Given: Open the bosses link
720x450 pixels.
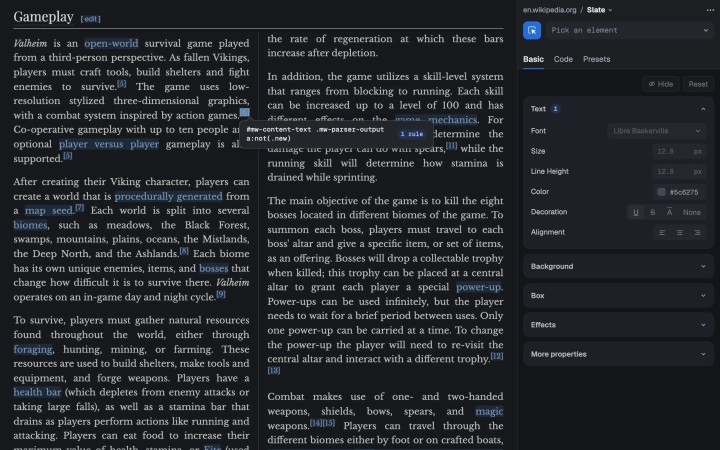Looking at the screenshot, I should 214,268.
